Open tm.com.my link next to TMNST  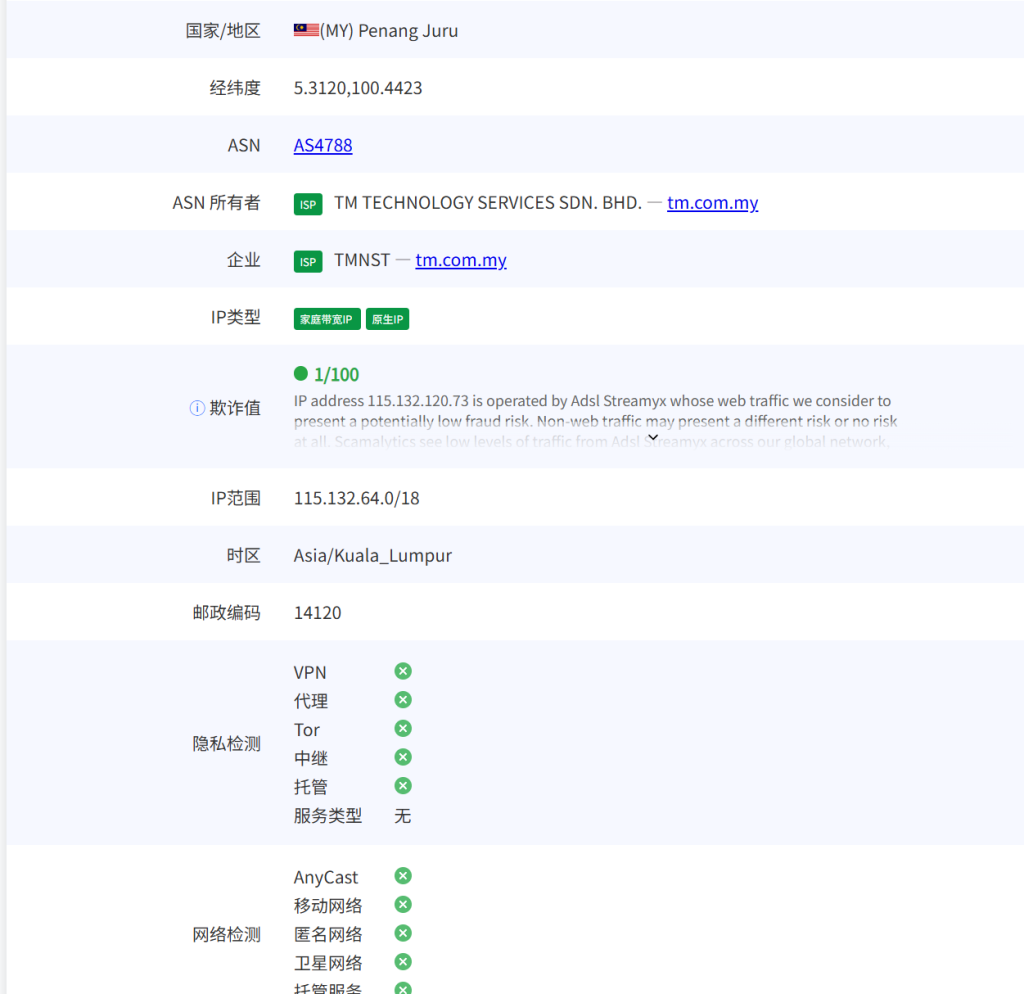point(461,260)
